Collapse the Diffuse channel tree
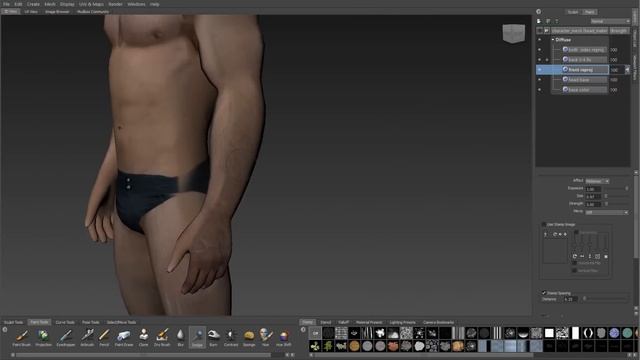 click(x=553, y=40)
